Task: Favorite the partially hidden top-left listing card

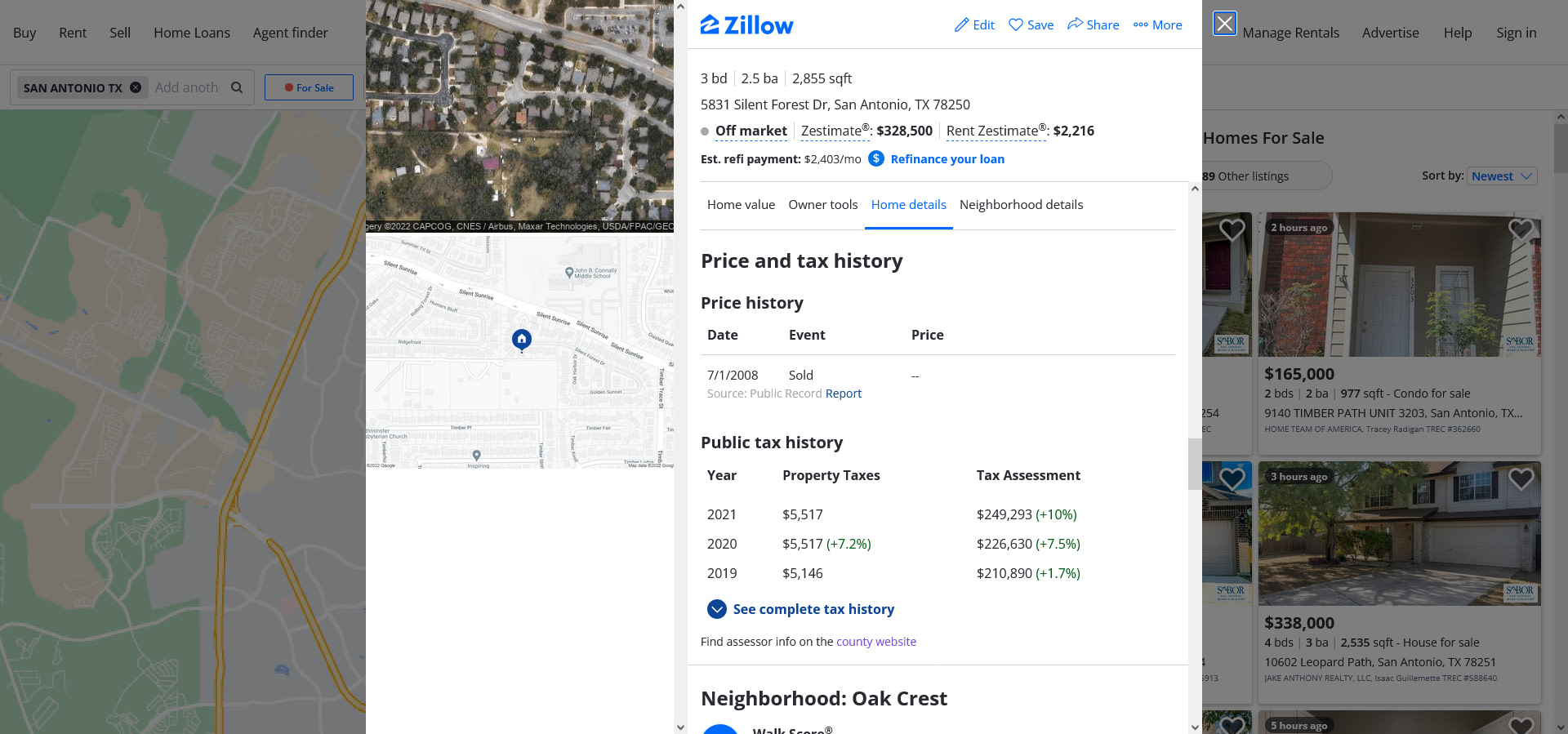Action: pyautogui.click(x=1232, y=229)
